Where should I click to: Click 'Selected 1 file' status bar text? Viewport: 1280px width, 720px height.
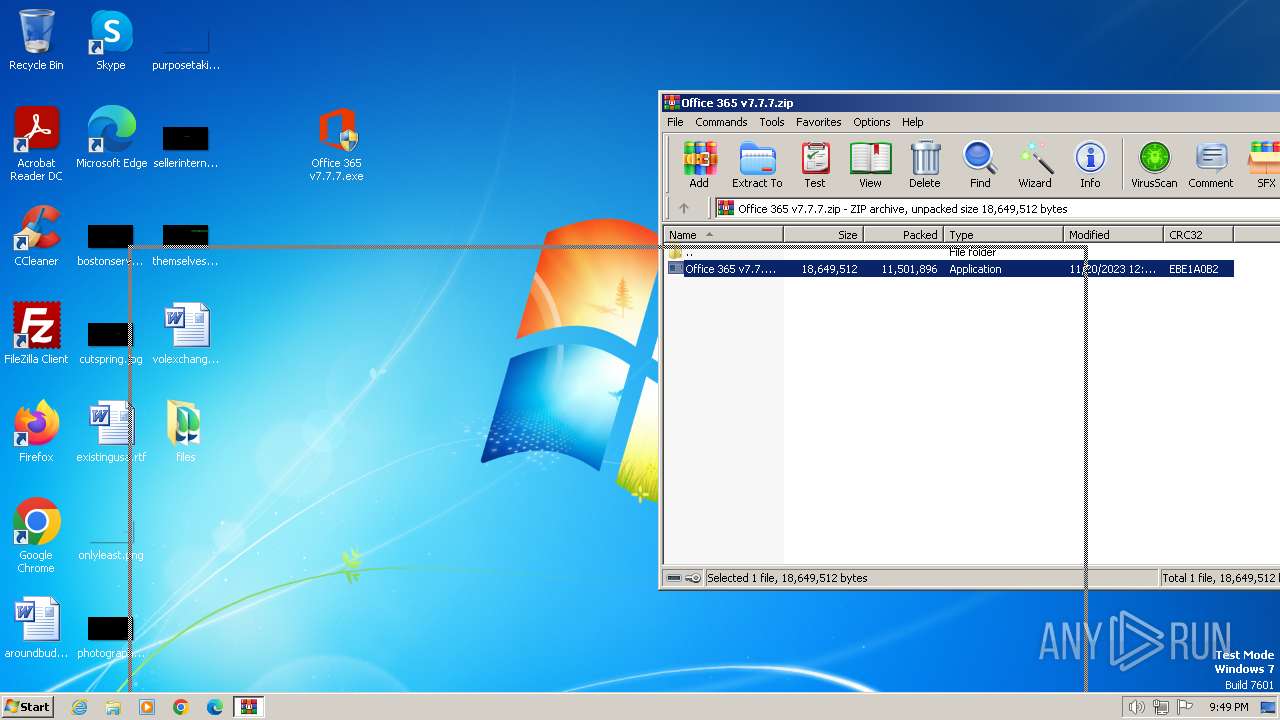point(786,578)
